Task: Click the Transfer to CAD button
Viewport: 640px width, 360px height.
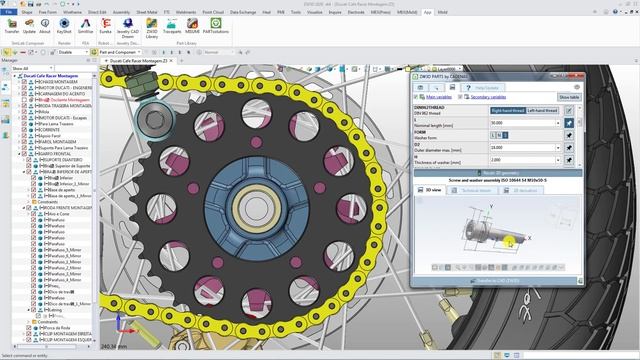Action: pyautogui.click(x=495, y=281)
